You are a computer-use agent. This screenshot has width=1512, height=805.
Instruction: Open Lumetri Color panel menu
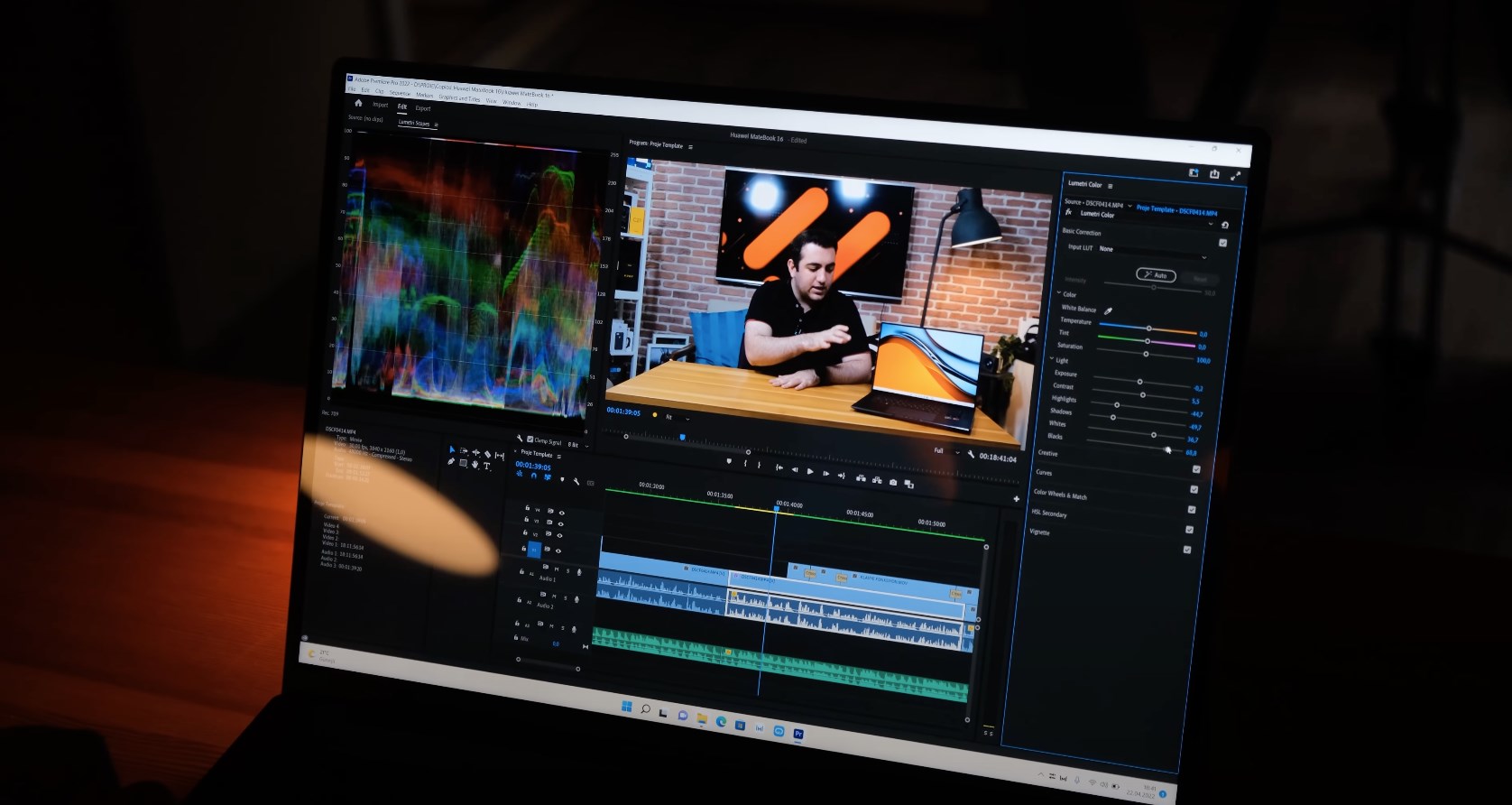tap(1110, 186)
